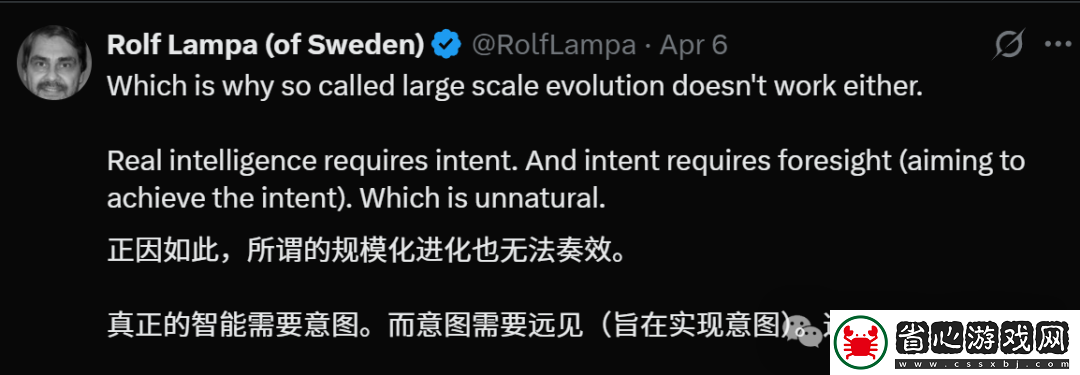The width and height of the screenshot is (1080, 375).
Task: Open the display name Rolf Lampa (of Sweden)
Action: point(266,45)
